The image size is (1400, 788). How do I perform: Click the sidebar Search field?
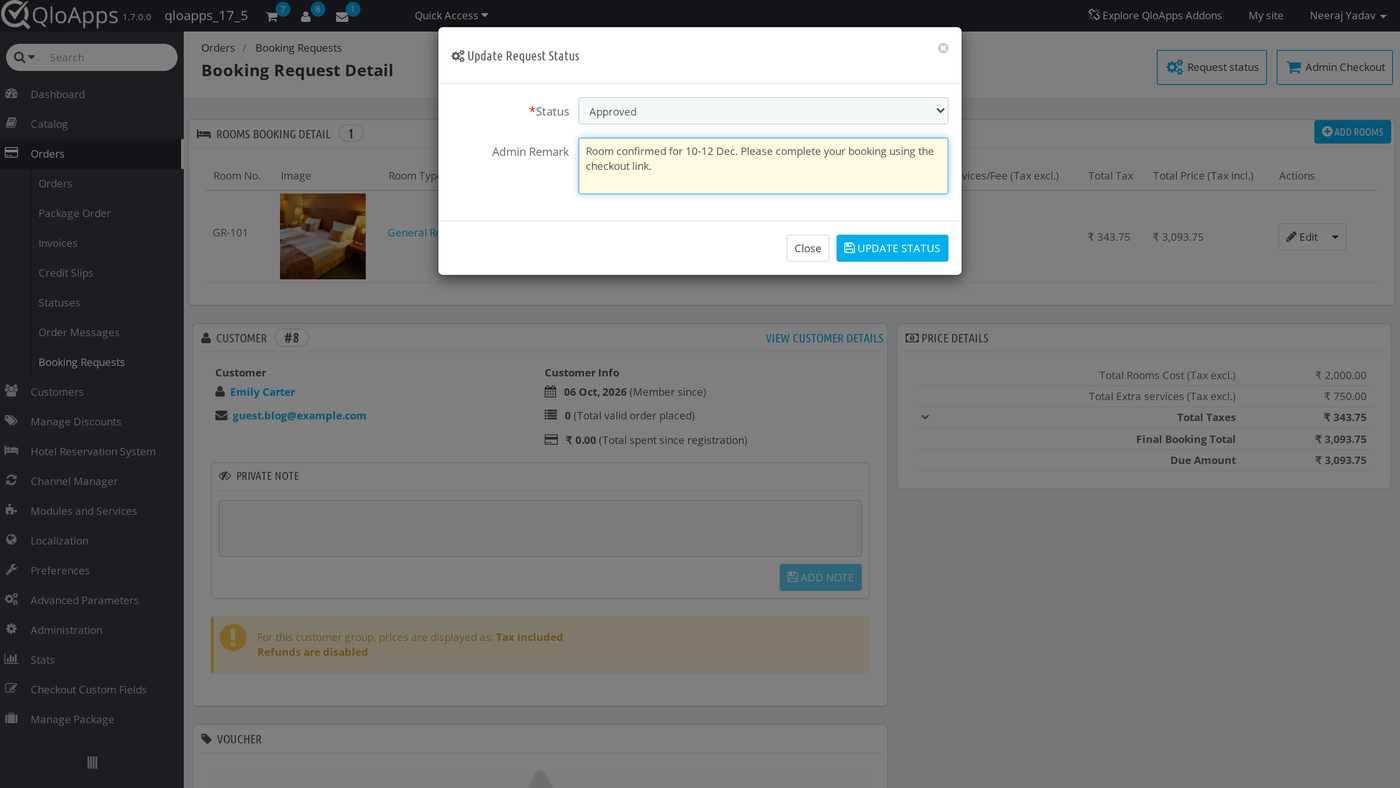110,58
